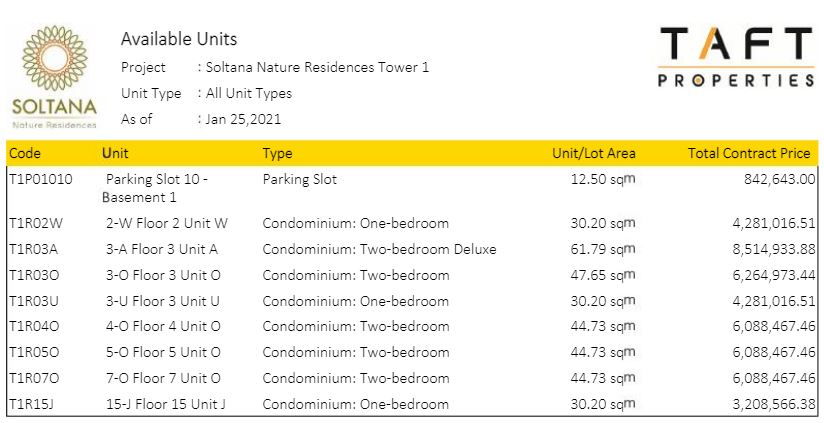Click the 15-J Floor 15 Unit J cell

pos(165,404)
